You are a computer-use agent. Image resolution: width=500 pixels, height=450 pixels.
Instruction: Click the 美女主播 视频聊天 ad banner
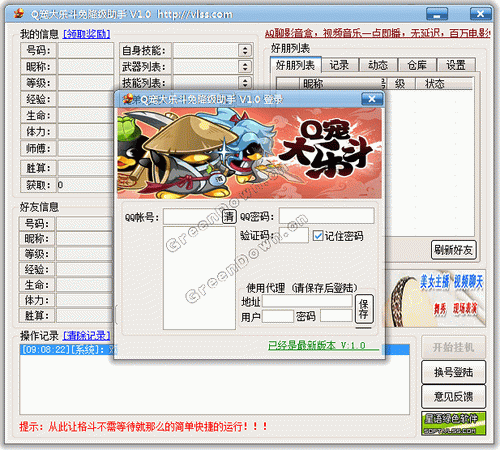point(435,298)
